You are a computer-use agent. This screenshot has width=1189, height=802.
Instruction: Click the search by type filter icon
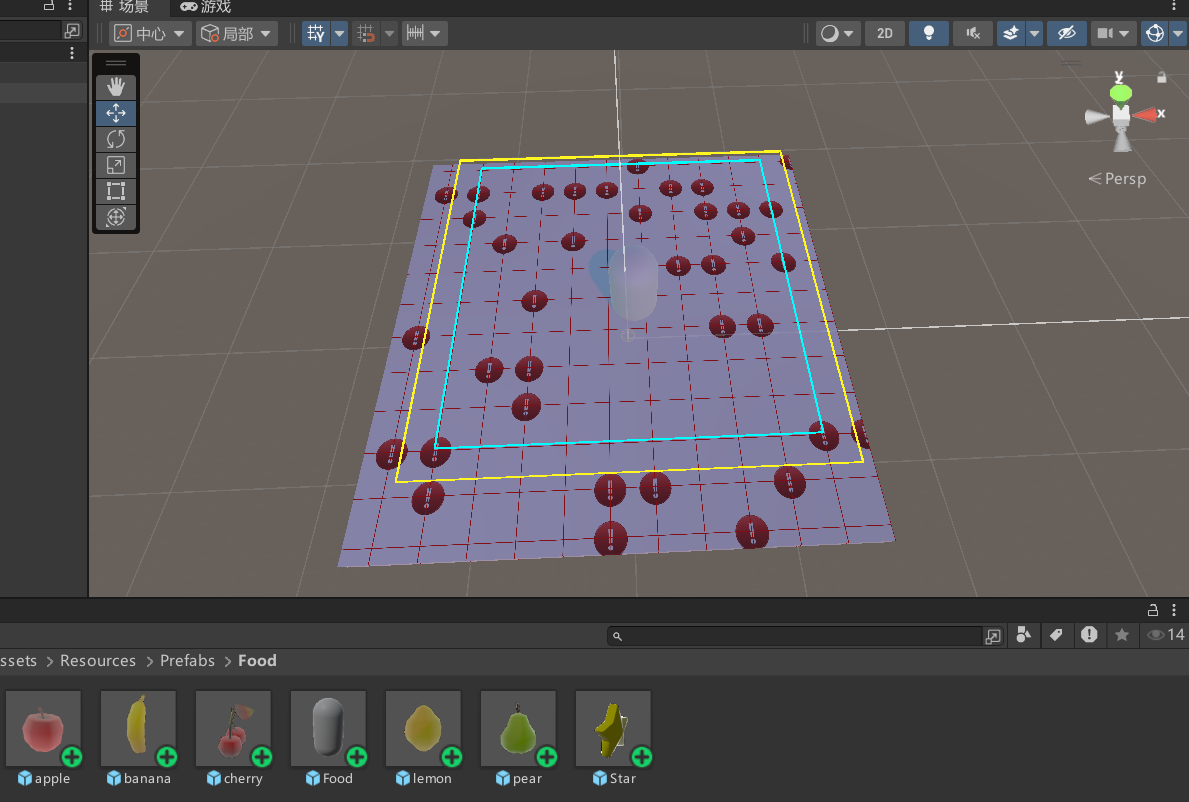coord(1023,635)
